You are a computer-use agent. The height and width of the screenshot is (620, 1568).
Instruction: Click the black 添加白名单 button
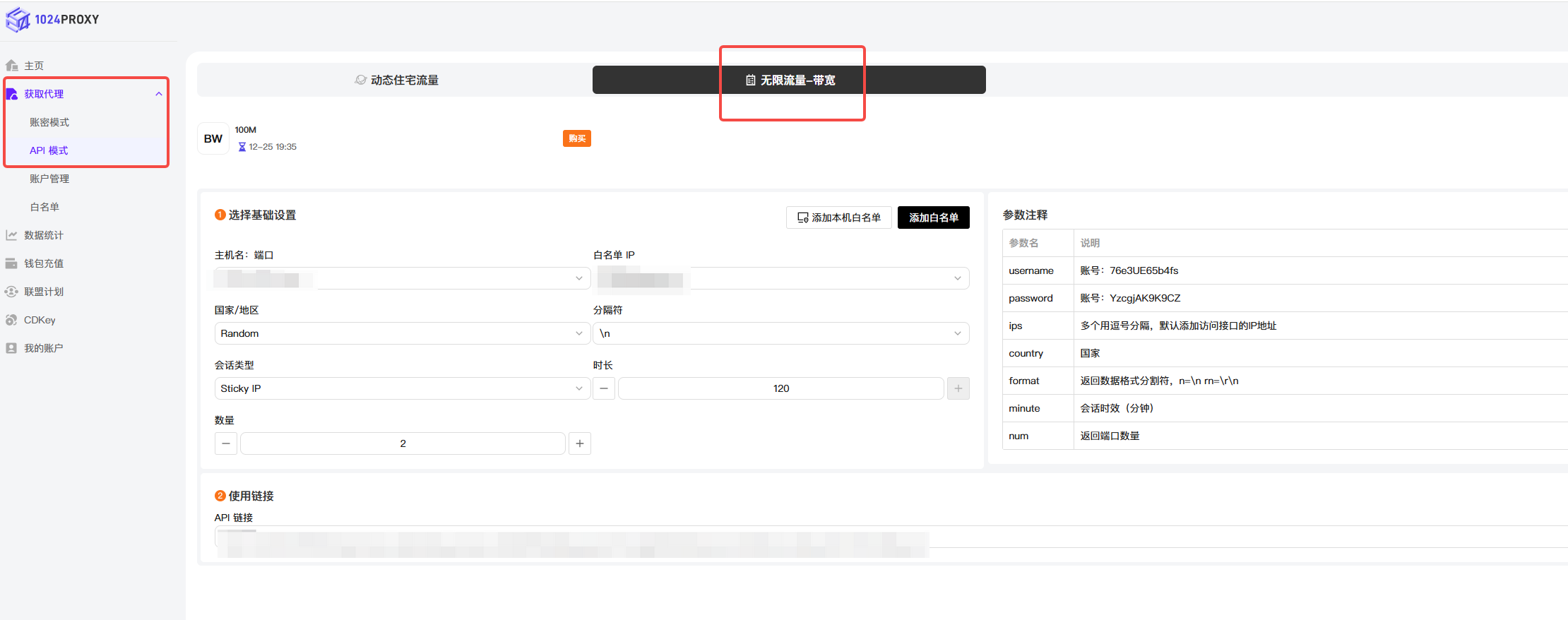click(x=933, y=217)
